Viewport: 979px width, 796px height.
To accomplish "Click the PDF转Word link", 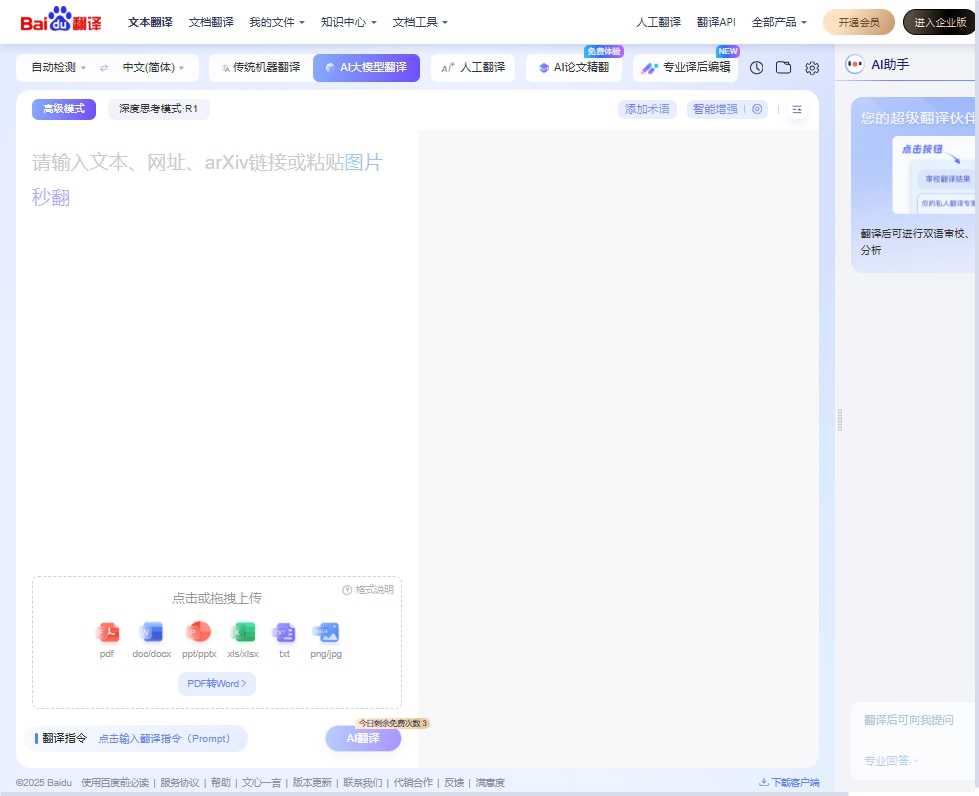I will click(x=216, y=684).
